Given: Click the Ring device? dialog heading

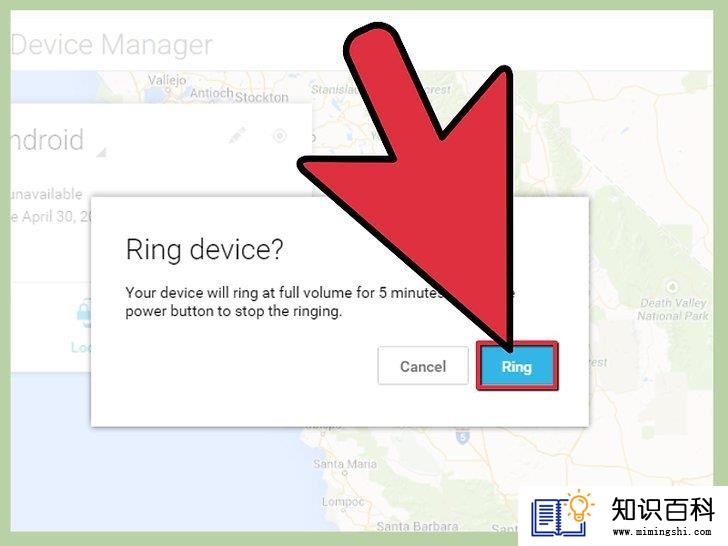Looking at the screenshot, I should tap(204, 249).
